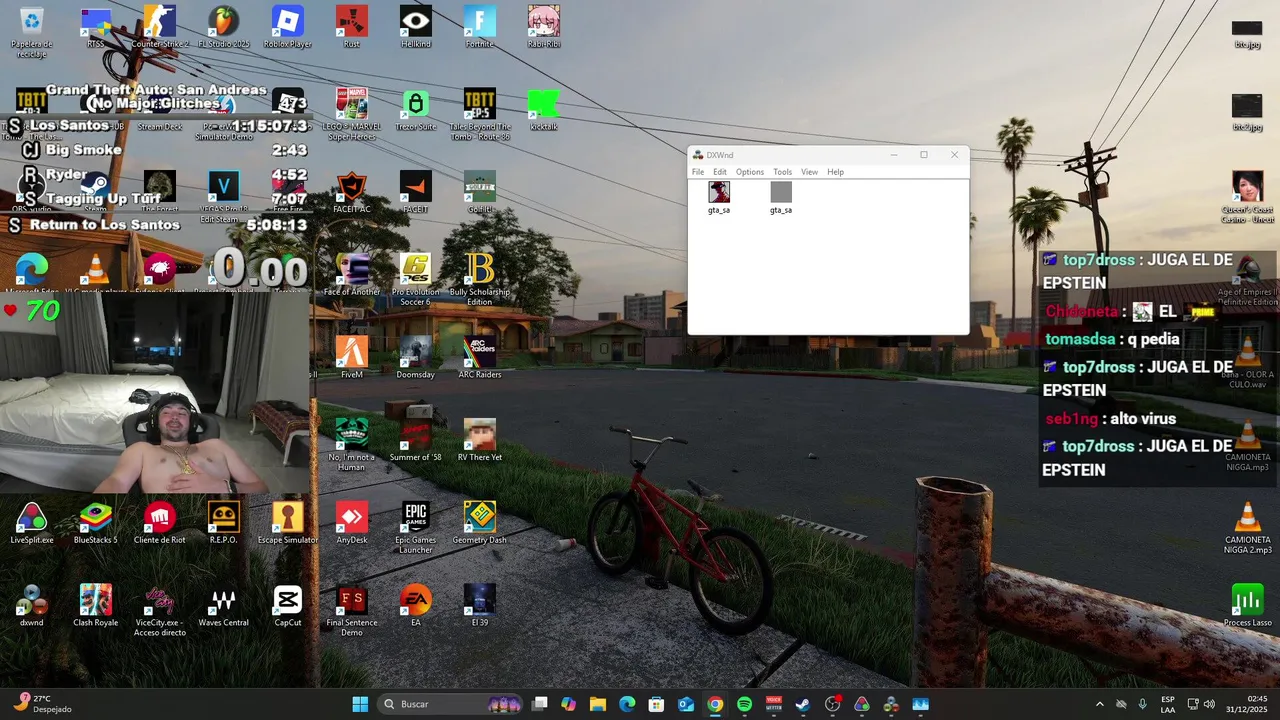Viewport: 1280px width, 720px height.
Task: Select the ARC Raiders desktop shortcut
Action: coord(480,358)
